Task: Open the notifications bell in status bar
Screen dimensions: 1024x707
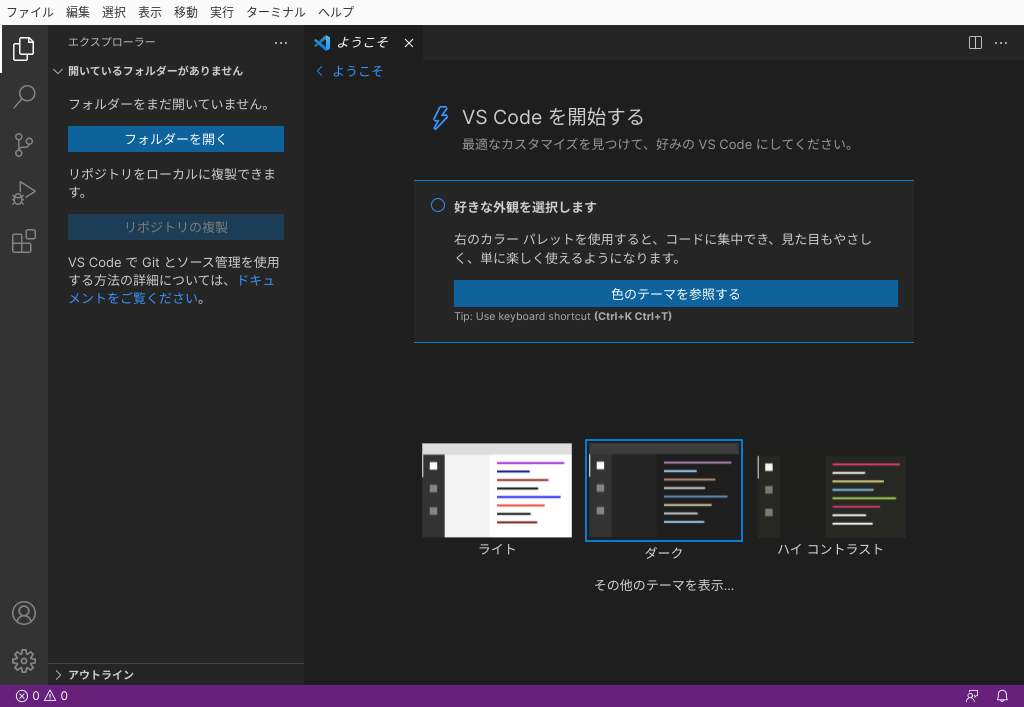Action: pos(1002,696)
